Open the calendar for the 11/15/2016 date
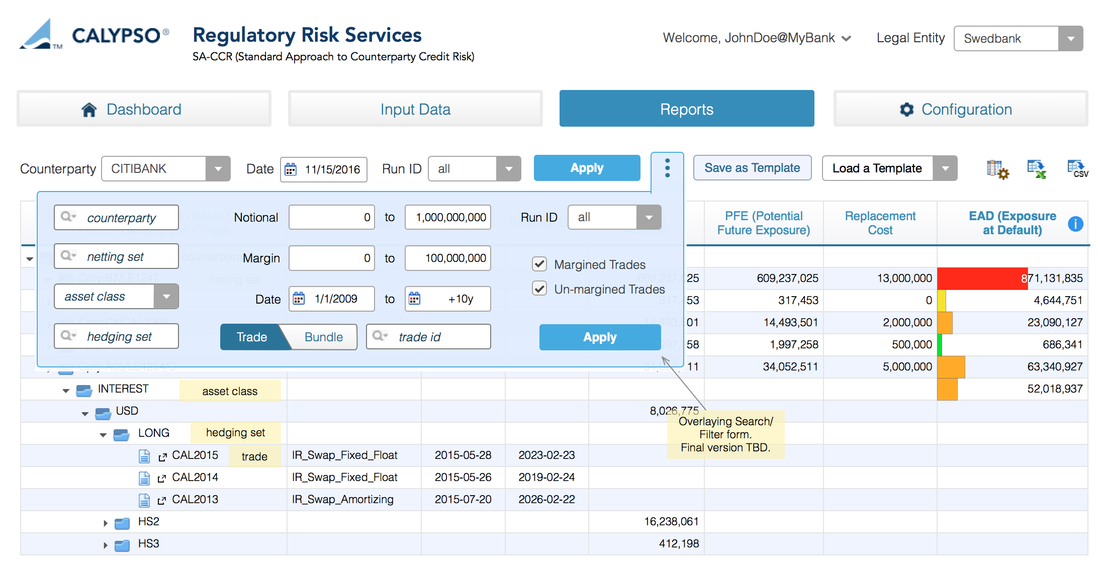1100x569 pixels. 291,169
